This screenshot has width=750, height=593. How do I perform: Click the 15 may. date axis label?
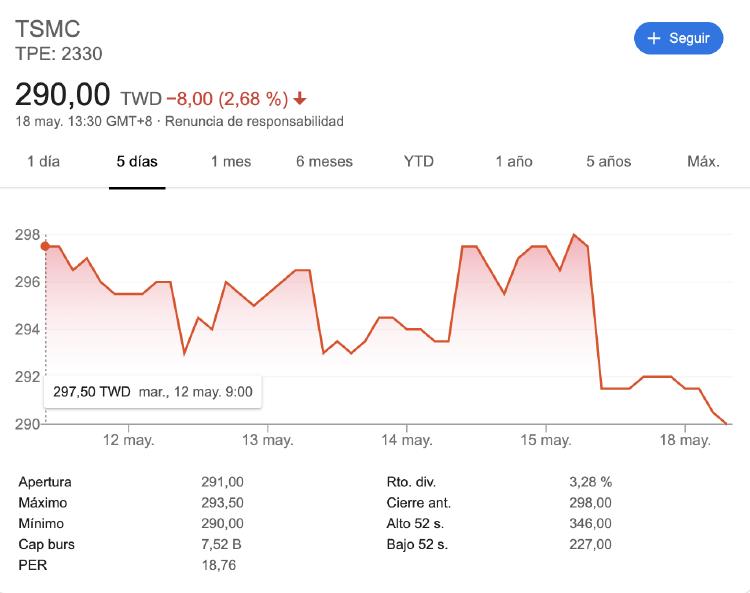click(545, 440)
